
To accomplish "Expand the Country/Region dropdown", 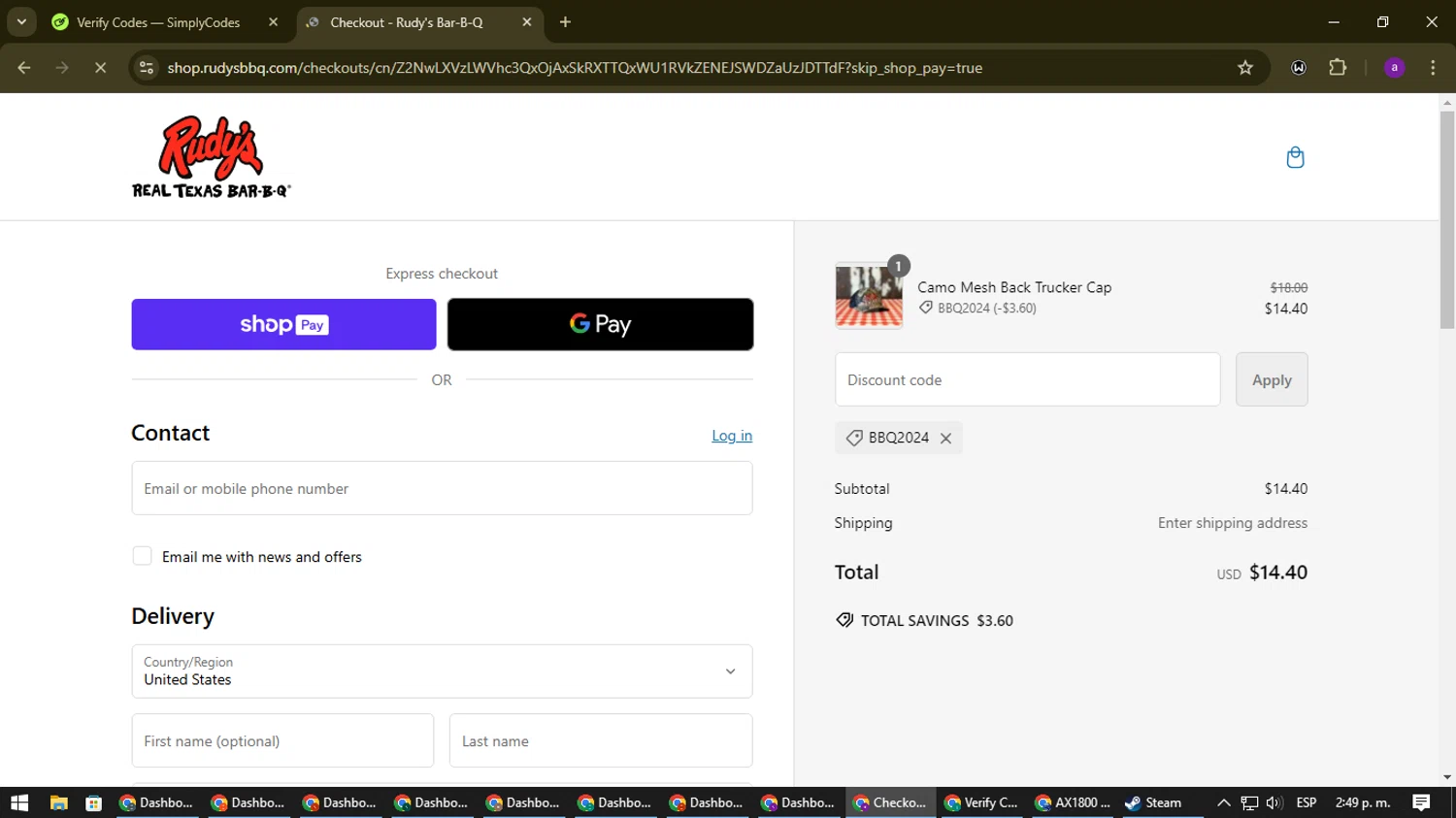I will point(442,671).
